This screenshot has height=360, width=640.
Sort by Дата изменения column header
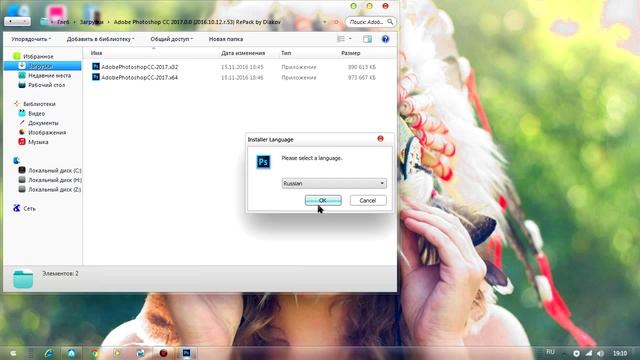point(243,53)
